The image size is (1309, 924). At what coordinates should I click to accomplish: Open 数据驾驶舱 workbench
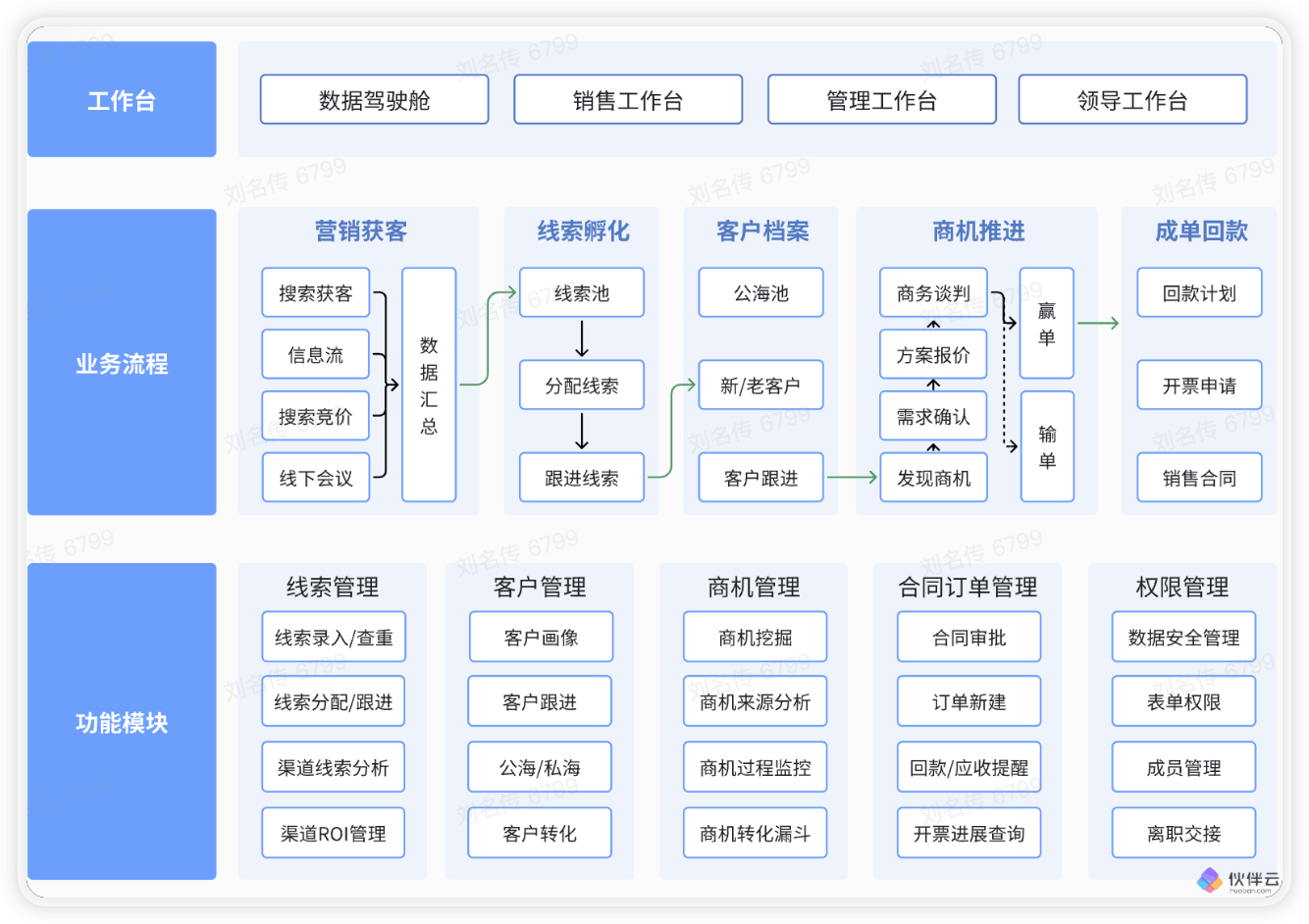pos(374,100)
